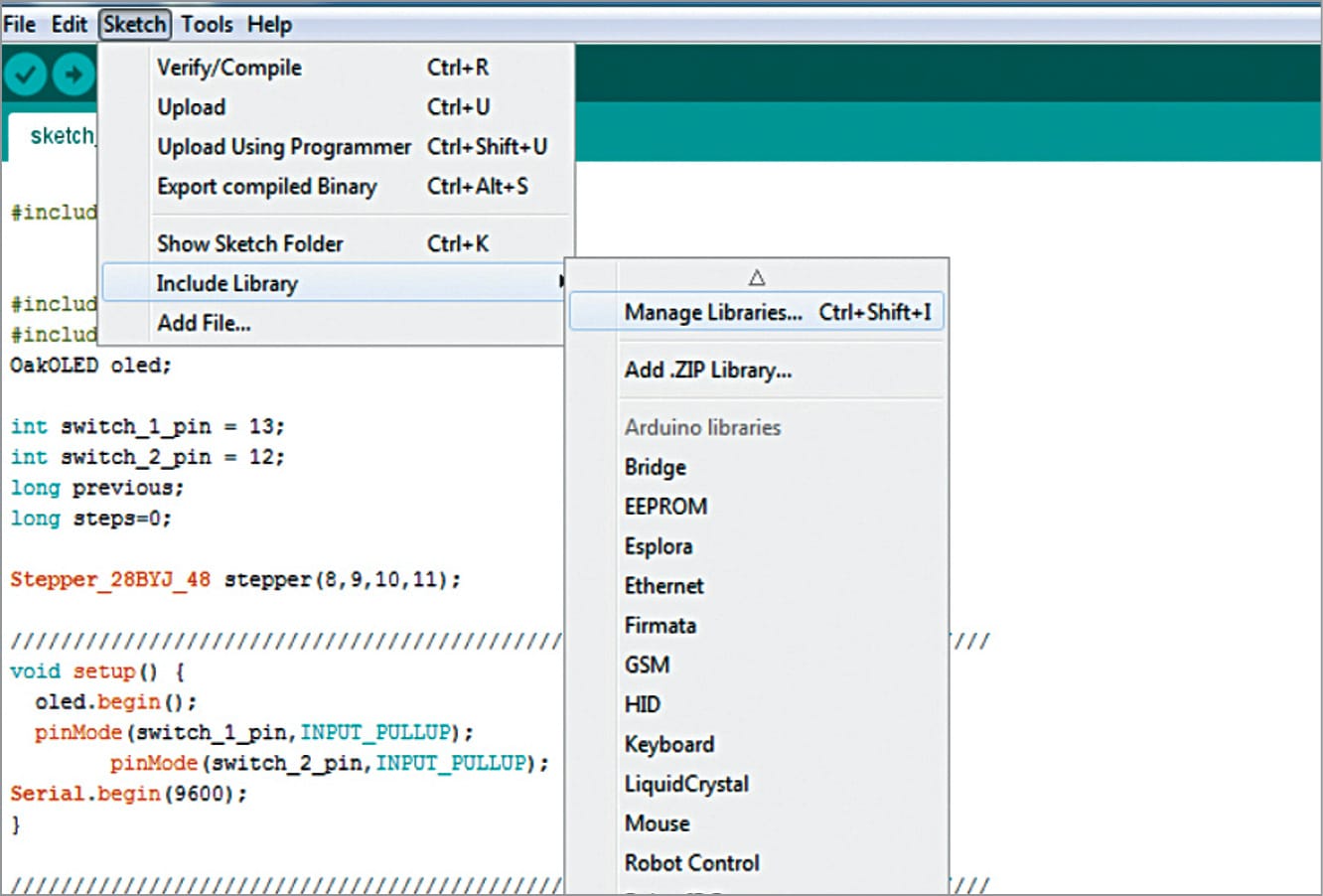The image size is (1323, 896).
Task: Expand the Include Library submenu arrow
Action: click(561, 283)
